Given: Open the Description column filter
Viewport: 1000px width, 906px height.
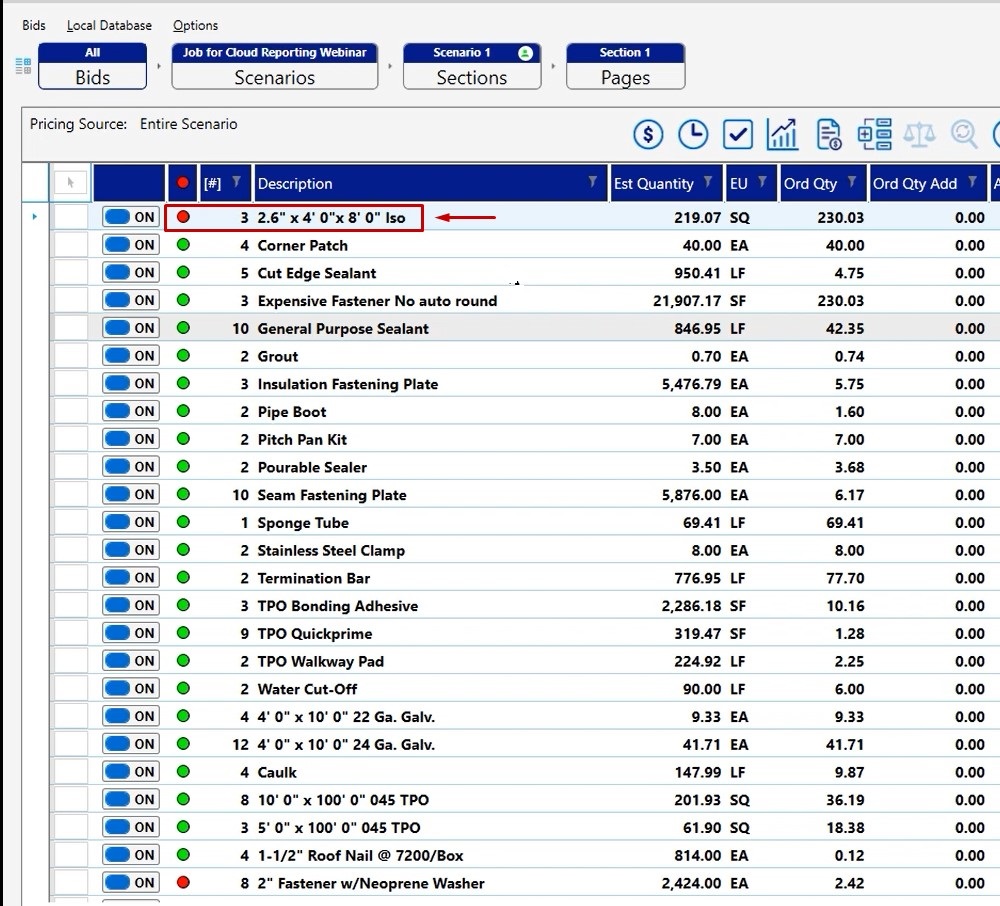Looking at the screenshot, I should pos(590,183).
